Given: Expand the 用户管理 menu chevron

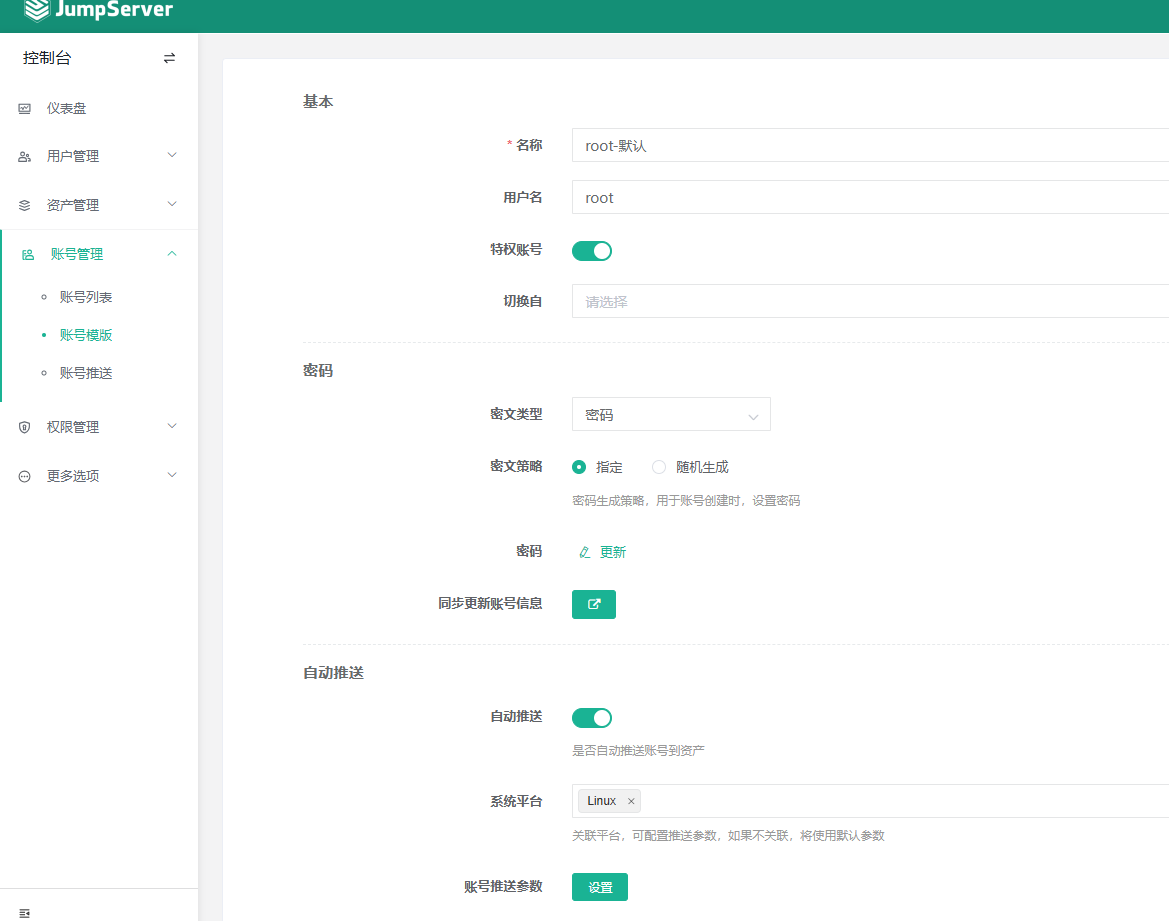Looking at the screenshot, I should pyautogui.click(x=172, y=155).
